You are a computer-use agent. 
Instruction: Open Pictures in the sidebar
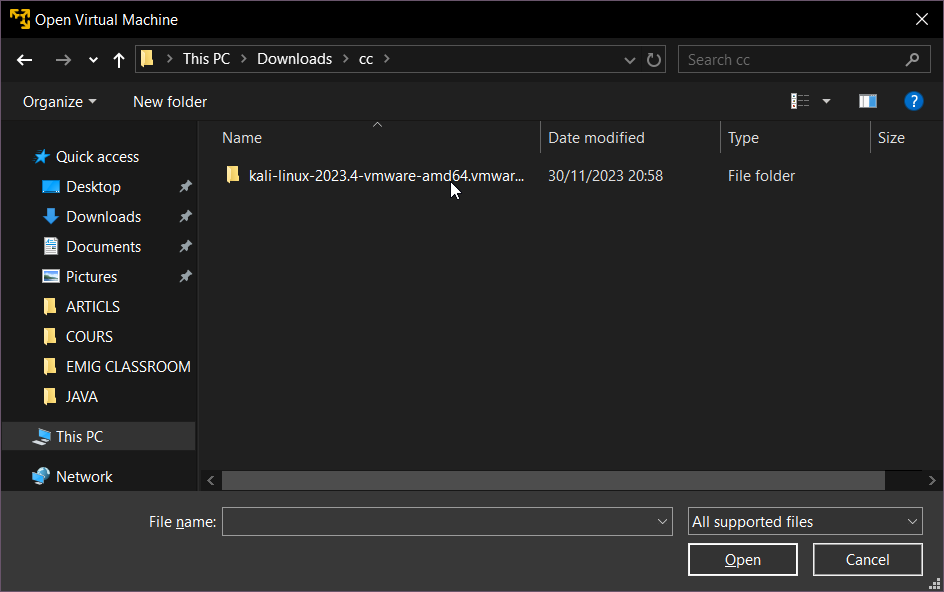pos(92,276)
